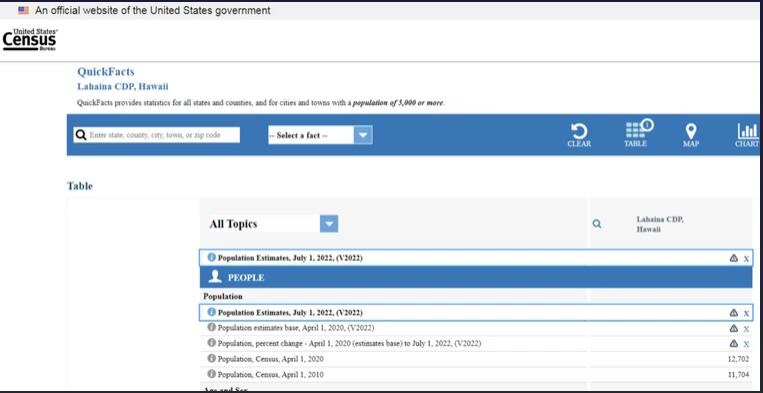763x393 pixels.
Task: Click the 'An official website of the United States government' text
Action: [x=153, y=10]
